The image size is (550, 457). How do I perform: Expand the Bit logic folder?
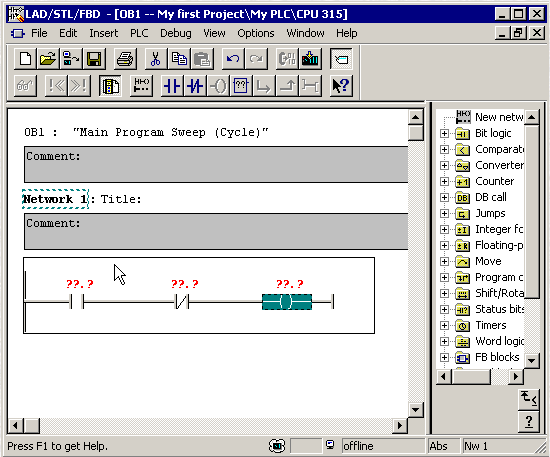click(x=444, y=134)
